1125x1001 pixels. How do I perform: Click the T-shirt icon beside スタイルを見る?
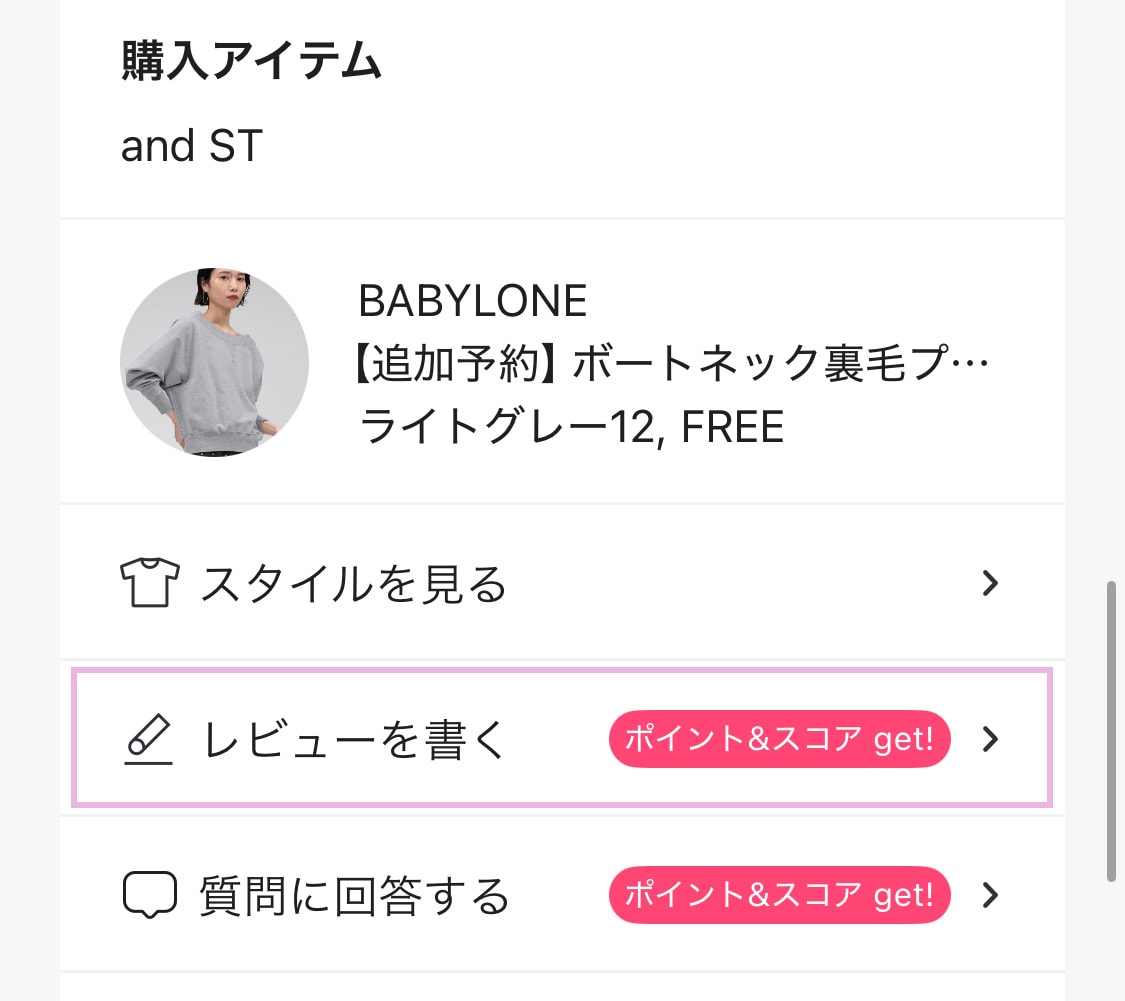coord(149,584)
